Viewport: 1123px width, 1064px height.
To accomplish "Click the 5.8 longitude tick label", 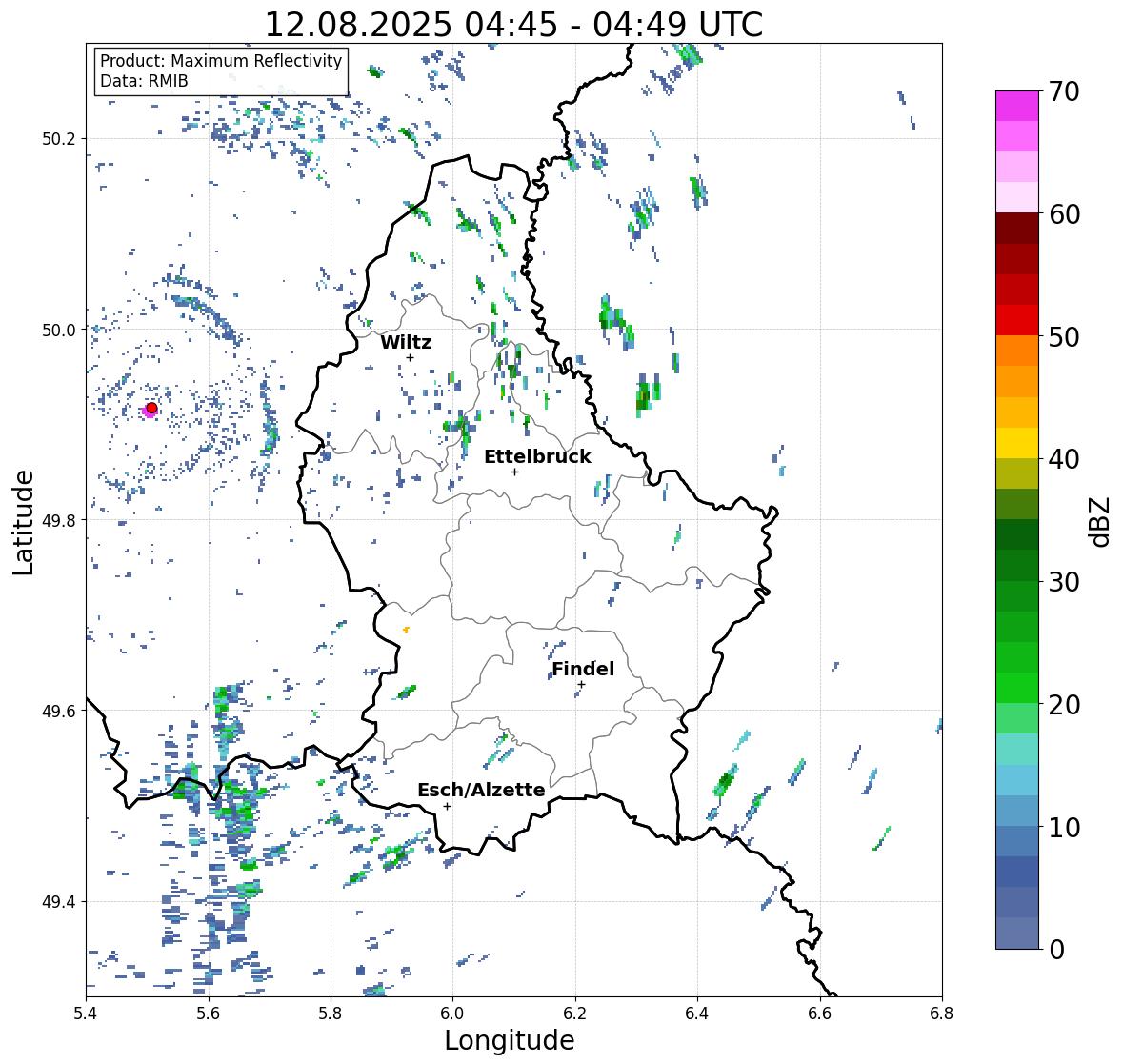I will click(x=331, y=1014).
